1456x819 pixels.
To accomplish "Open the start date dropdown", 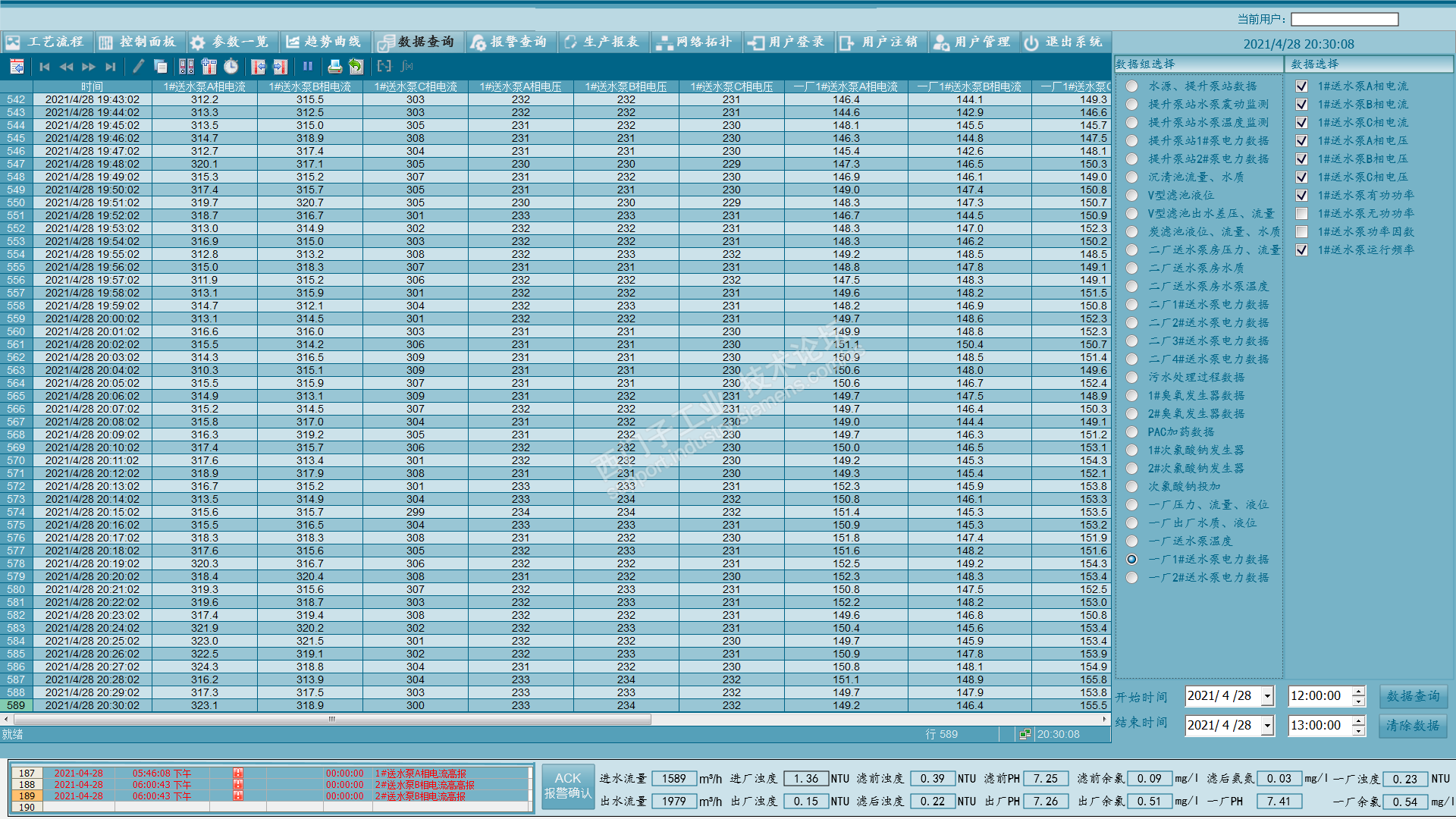I will point(1267,696).
